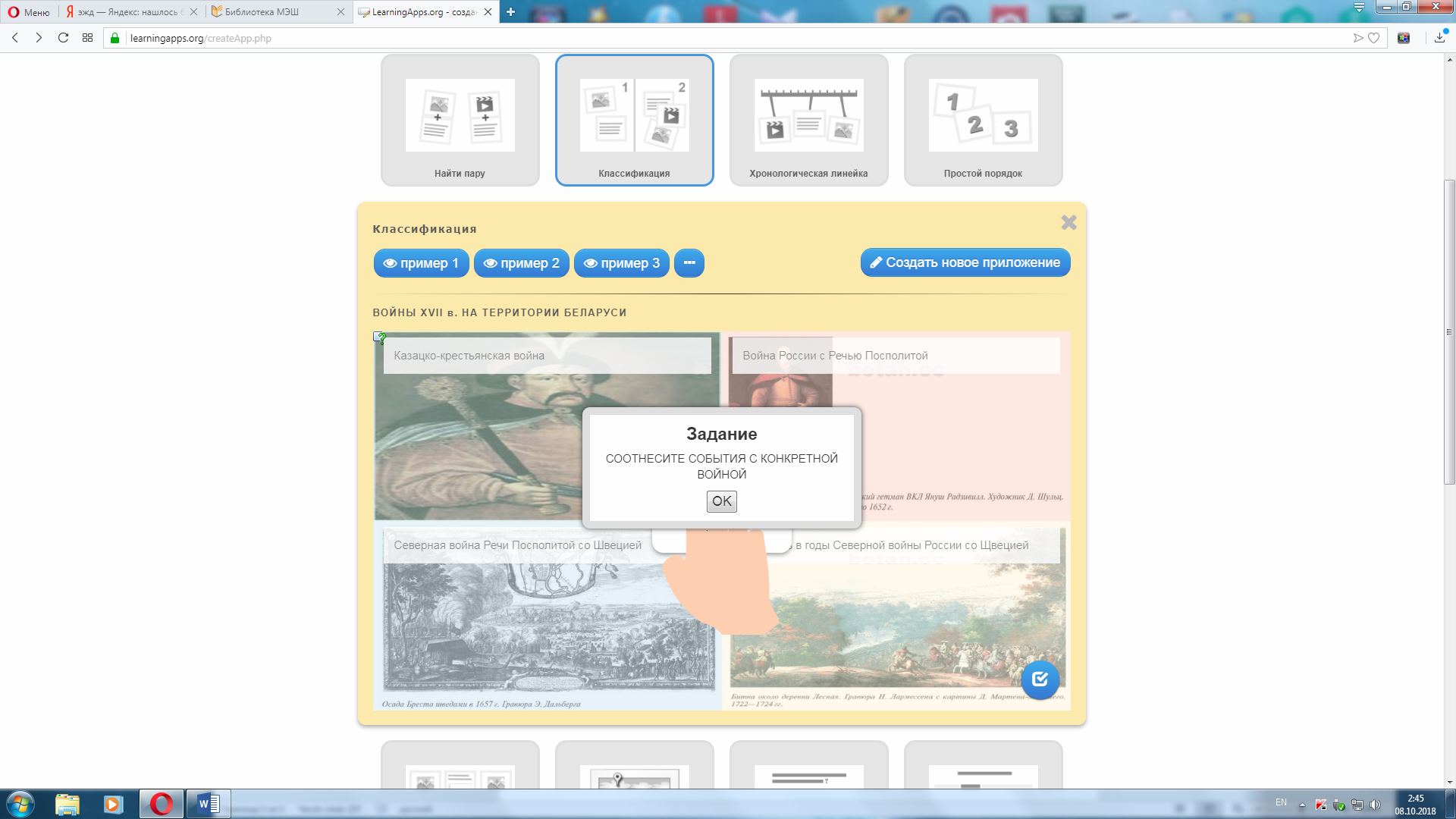Go back to previous page
The width and height of the screenshot is (1456, 819).
[15, 38]
